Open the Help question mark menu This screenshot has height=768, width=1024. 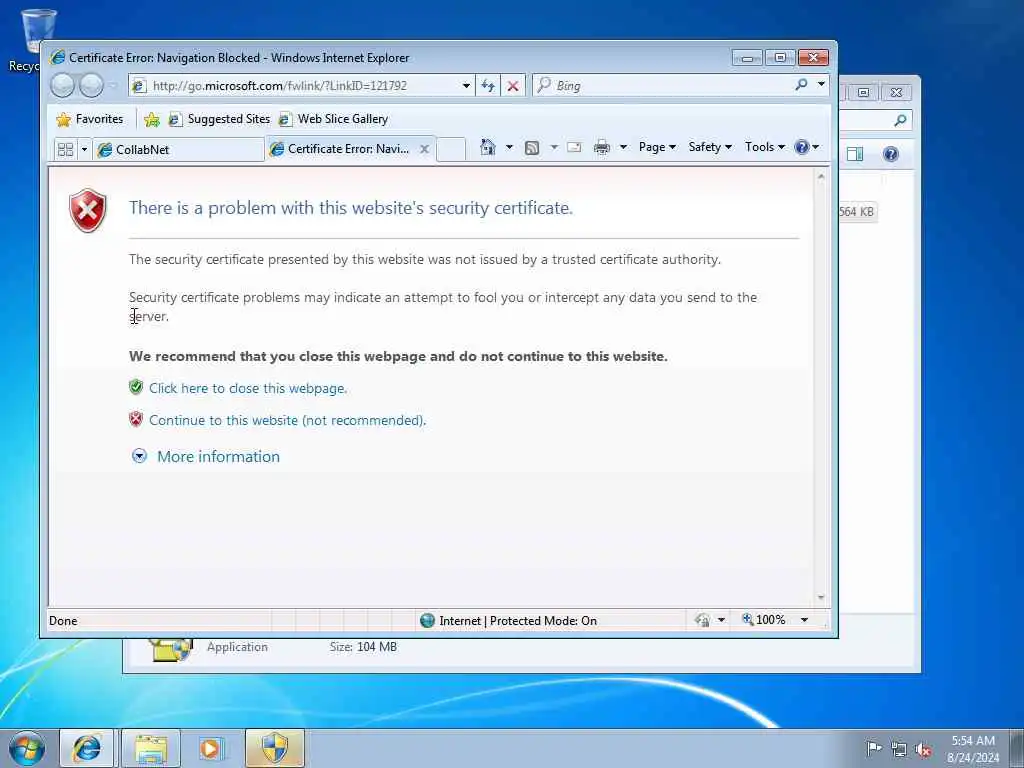[x=807, y=147]
